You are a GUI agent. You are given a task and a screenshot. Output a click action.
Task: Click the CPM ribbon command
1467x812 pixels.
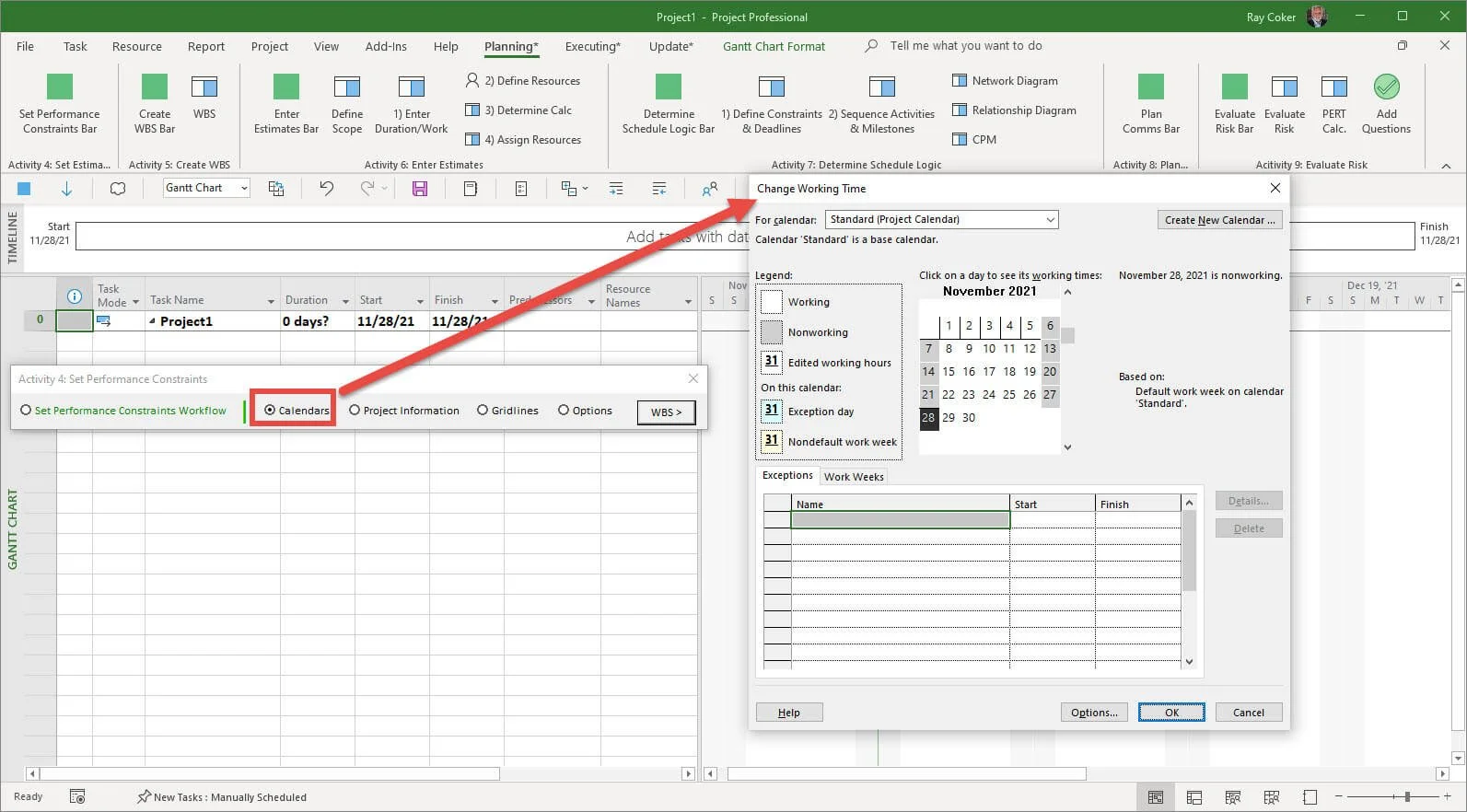[x=974, y=140]
